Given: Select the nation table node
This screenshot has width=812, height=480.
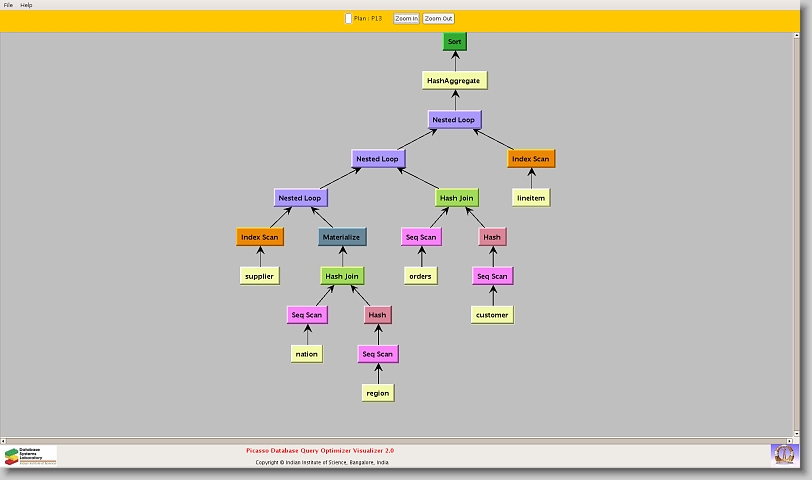Looking at the screenshot, I should coord(307,354).
